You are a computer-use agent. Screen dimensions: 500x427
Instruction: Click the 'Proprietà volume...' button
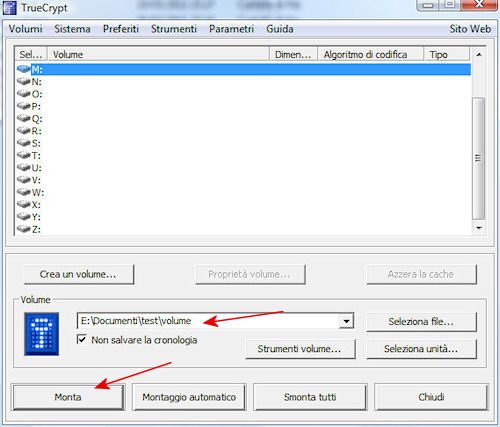(250, 274)
